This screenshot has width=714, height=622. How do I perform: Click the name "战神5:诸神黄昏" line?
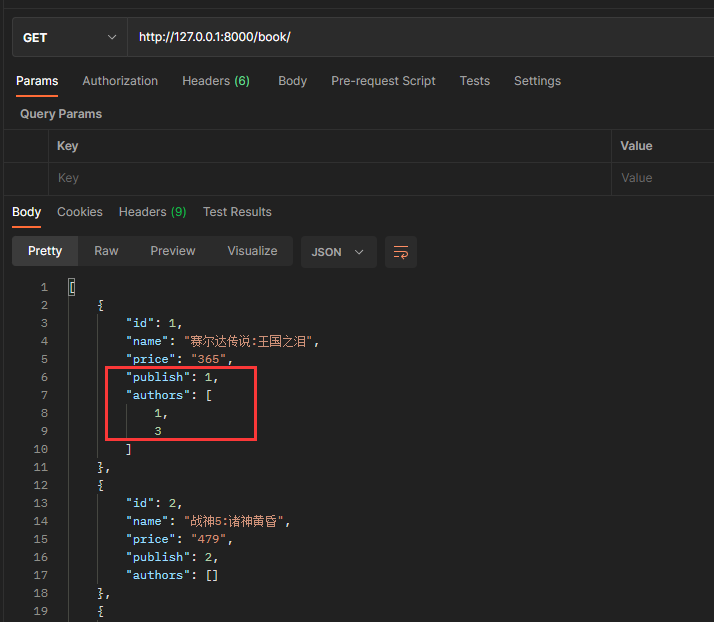pos(209,521)
